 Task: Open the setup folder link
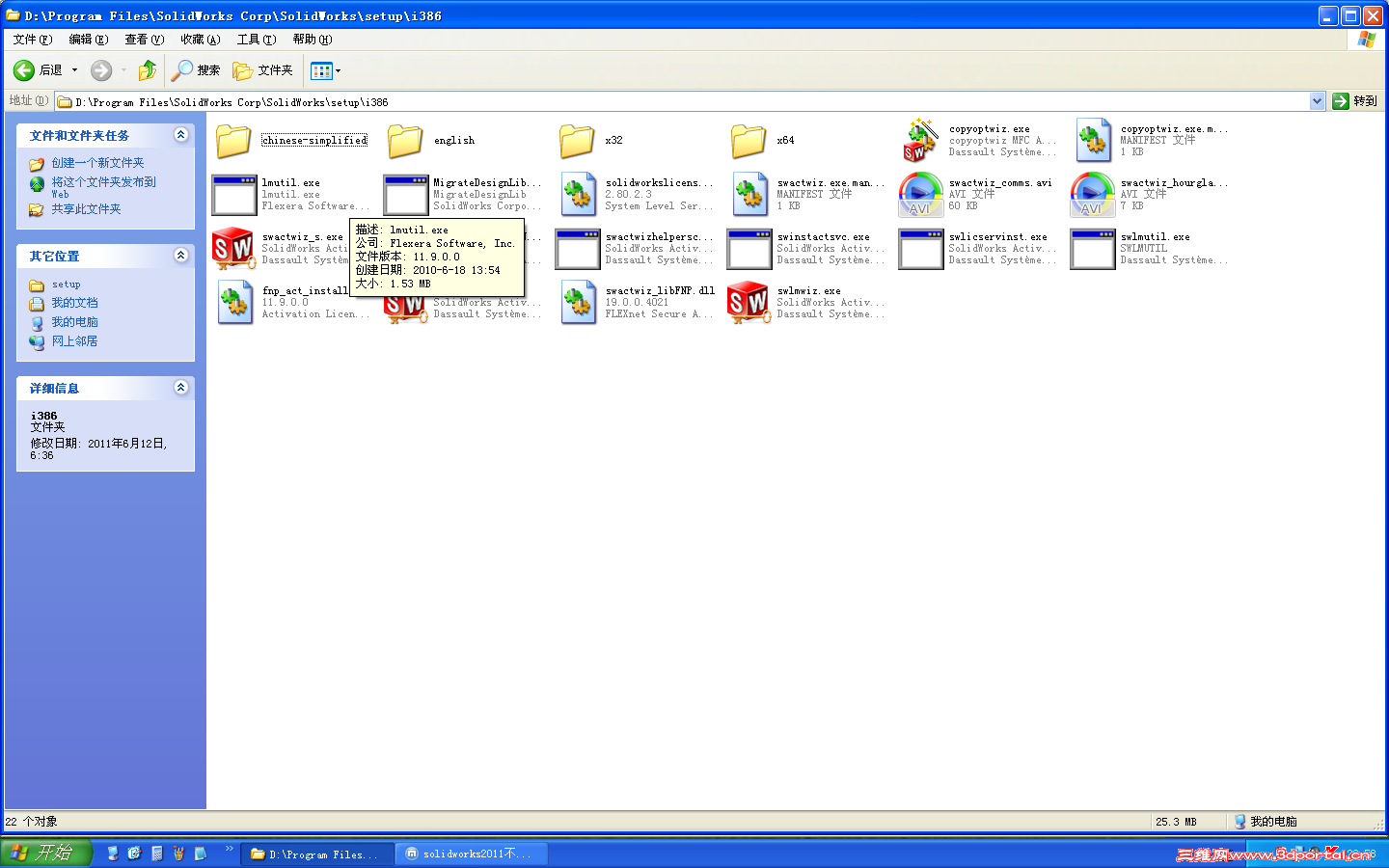click(66, 285)
